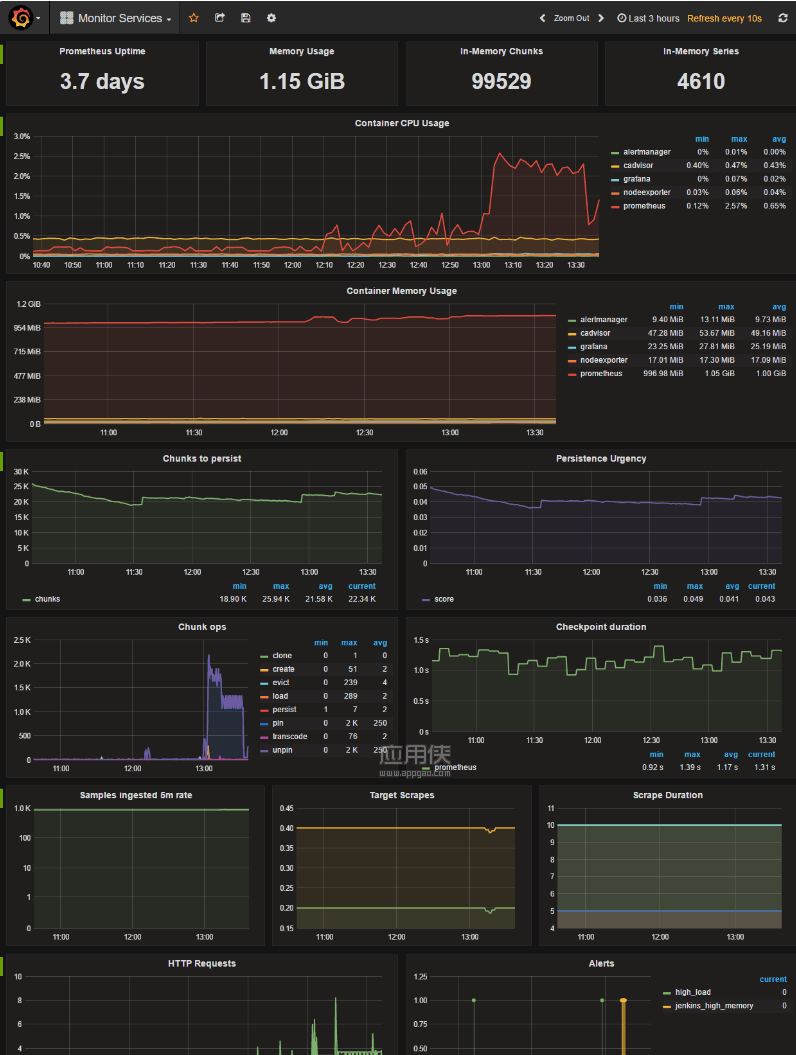Image resolution: width=796 pixels, height=1055 pixels.
Task: Click the share dashboard icon
Action: (219, 18)
